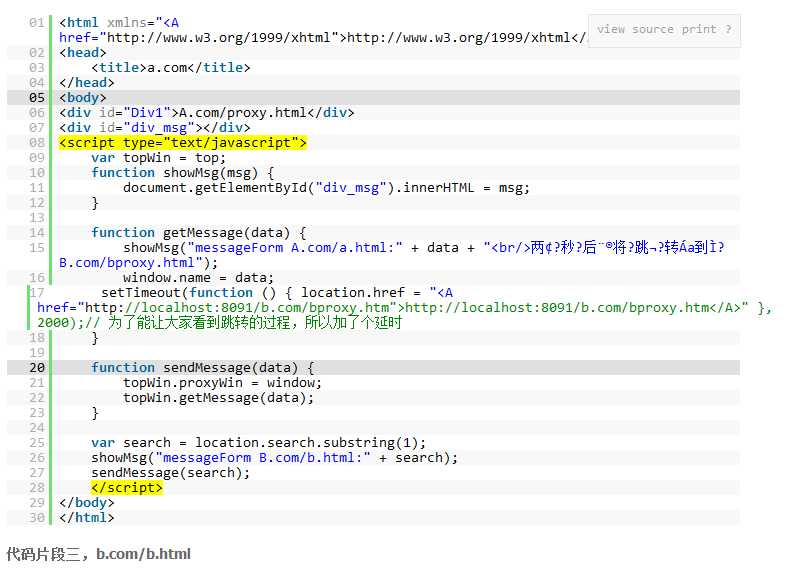This screenshot has height=572, width=799.
Task: Click line number 24 in gutter
Action: (37, 427)
